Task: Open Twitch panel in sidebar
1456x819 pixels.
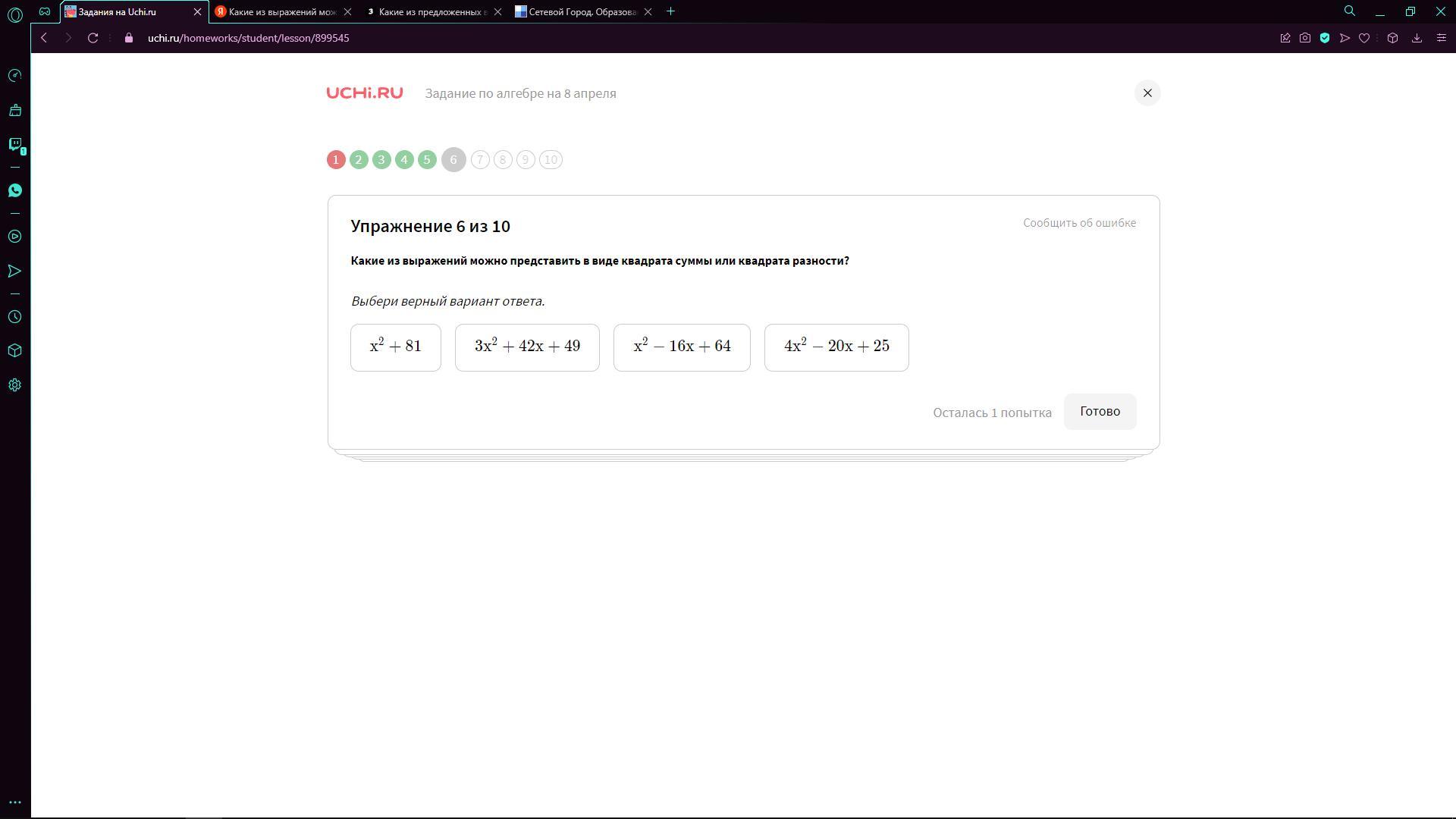Action: 15,144
